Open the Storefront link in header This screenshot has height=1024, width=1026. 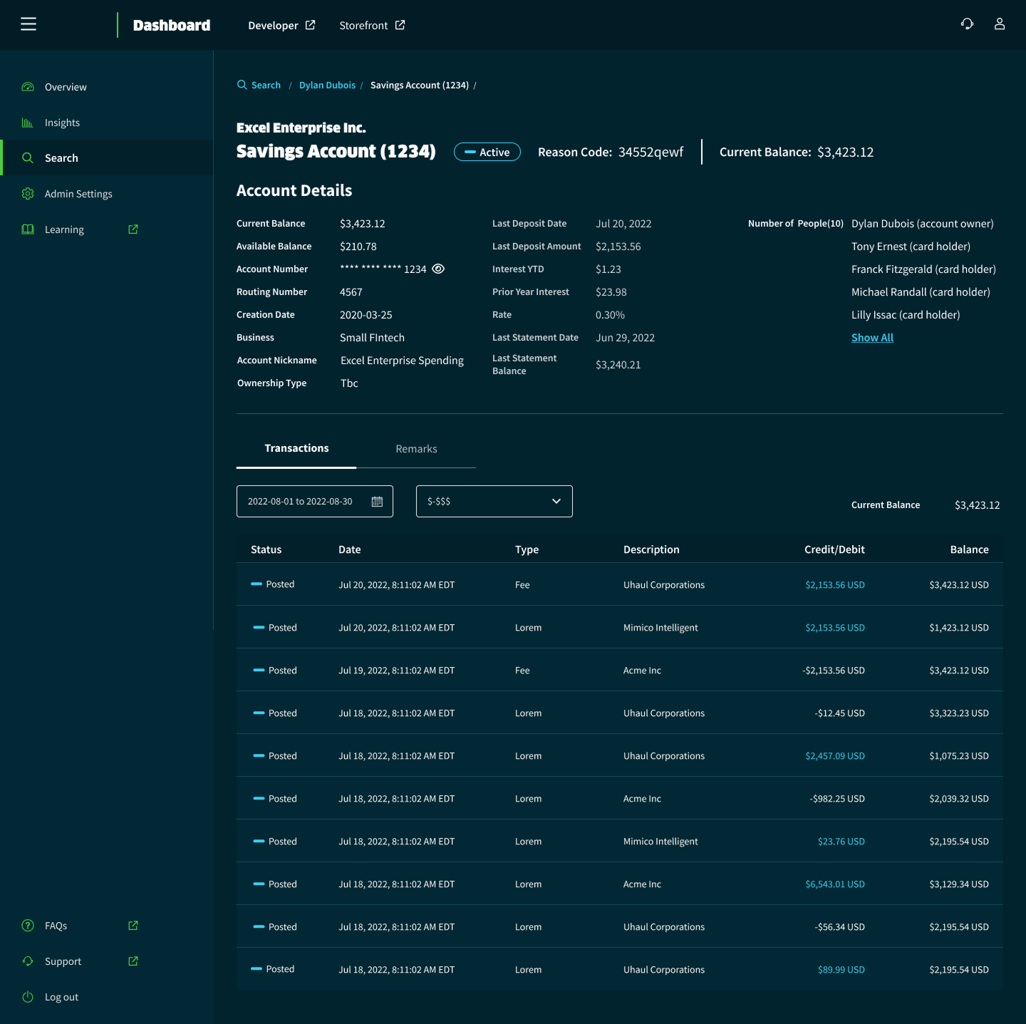click(371, 25)
